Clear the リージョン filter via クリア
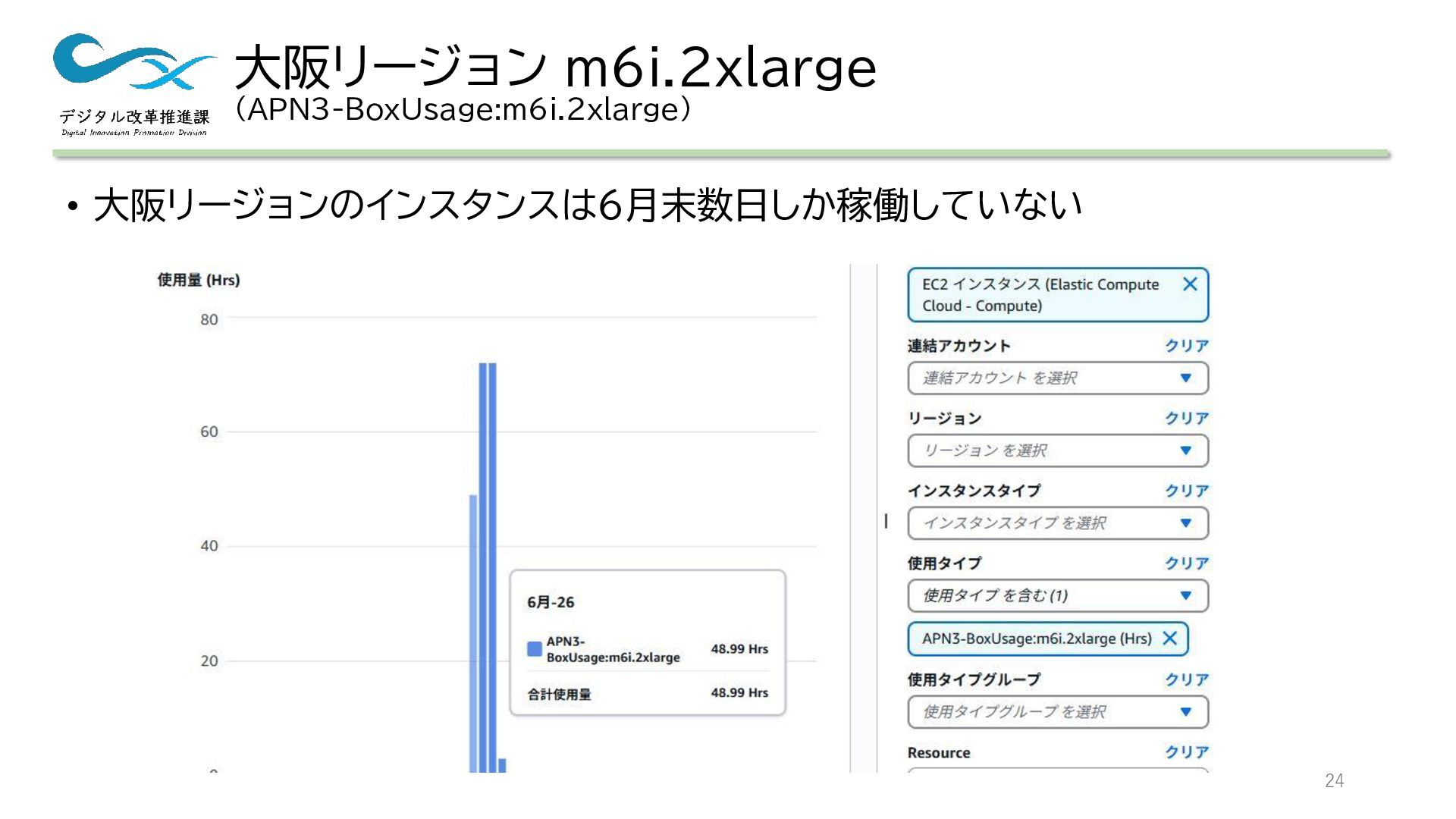This screenshot has height=819, width=1456. pyautogui.click(x=1187, y=418)
